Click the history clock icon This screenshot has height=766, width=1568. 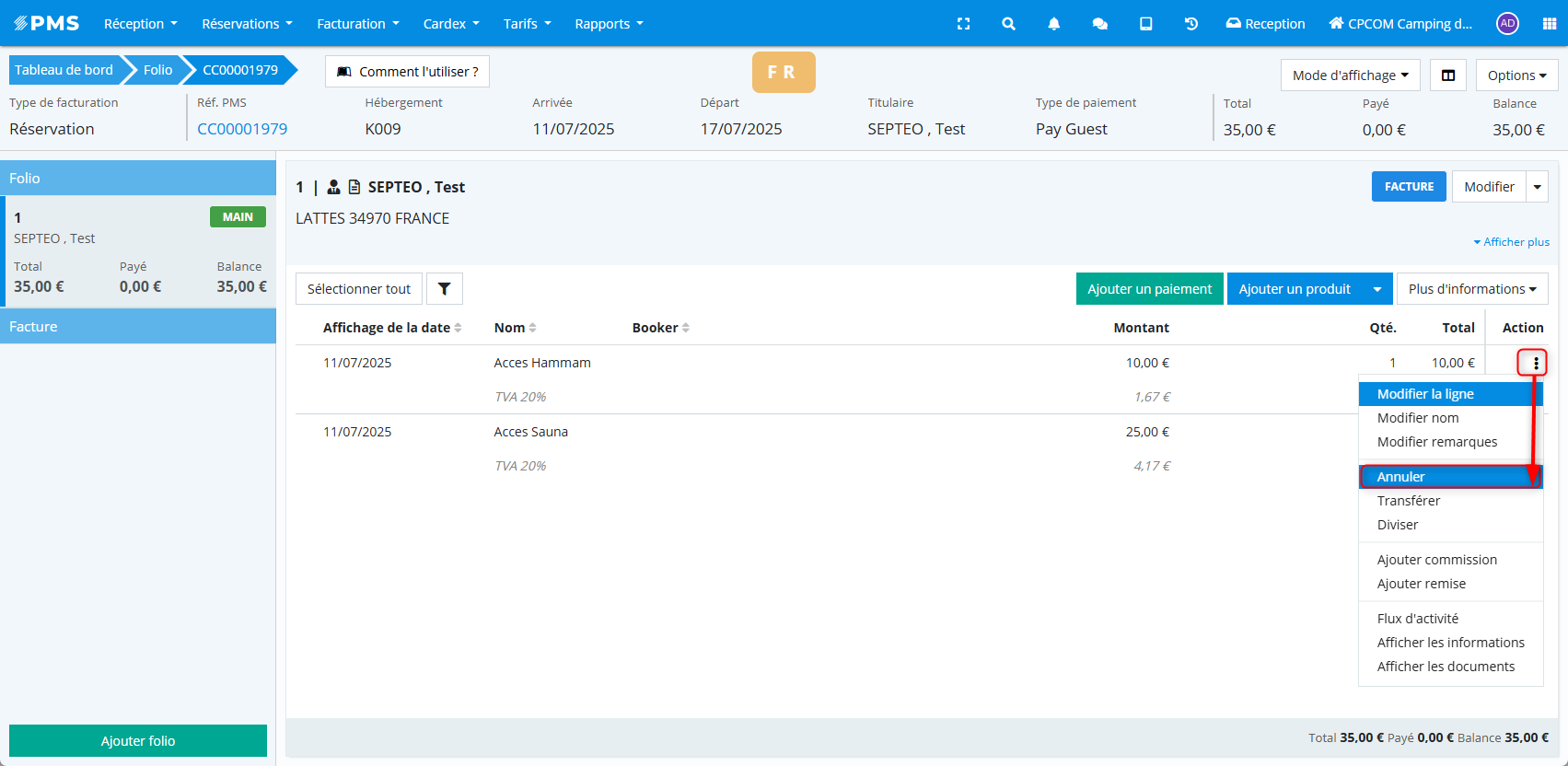1191,24
